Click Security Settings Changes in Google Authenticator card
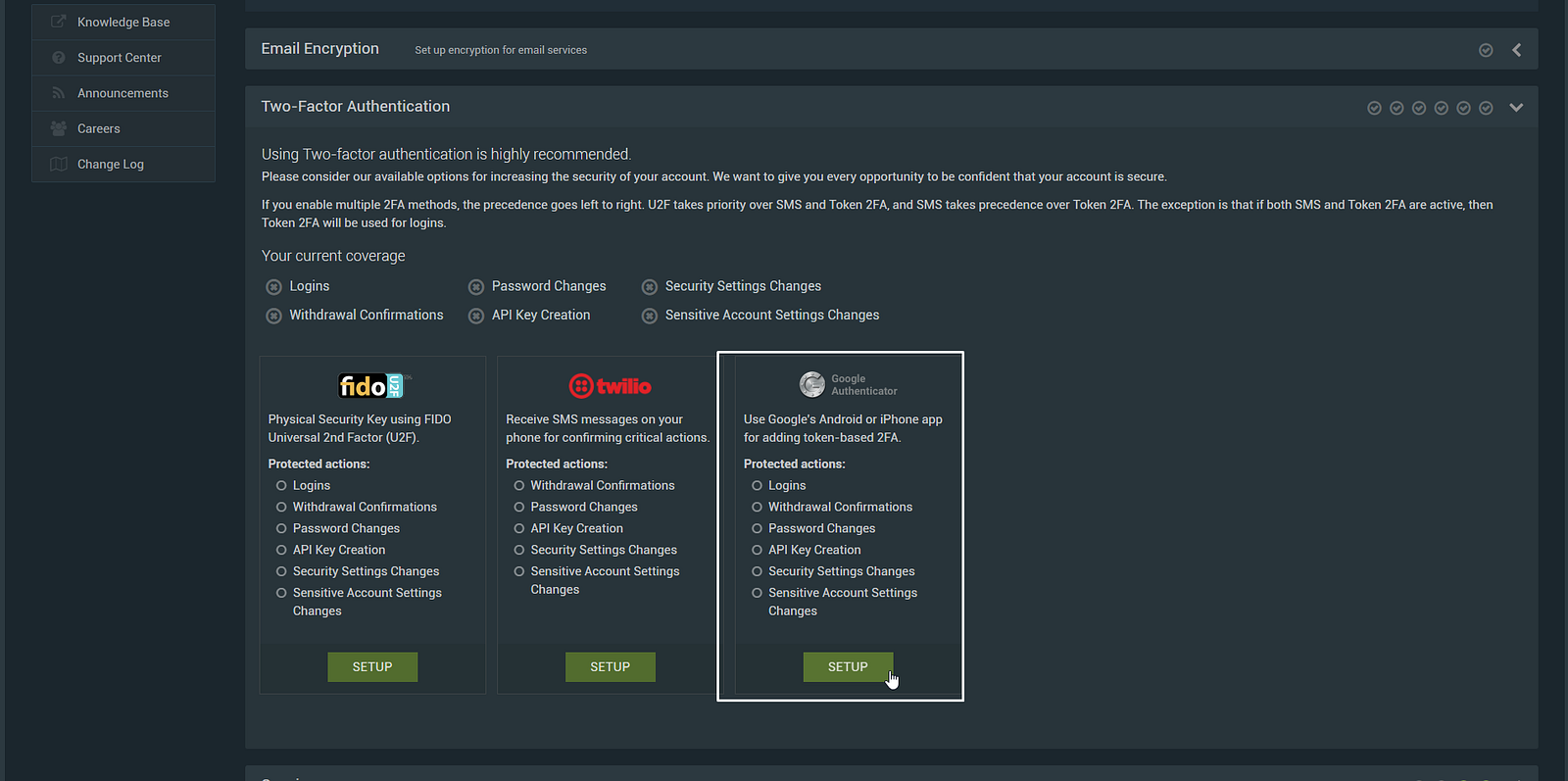This screenshot has height=781, width=1568. point(841,571)
